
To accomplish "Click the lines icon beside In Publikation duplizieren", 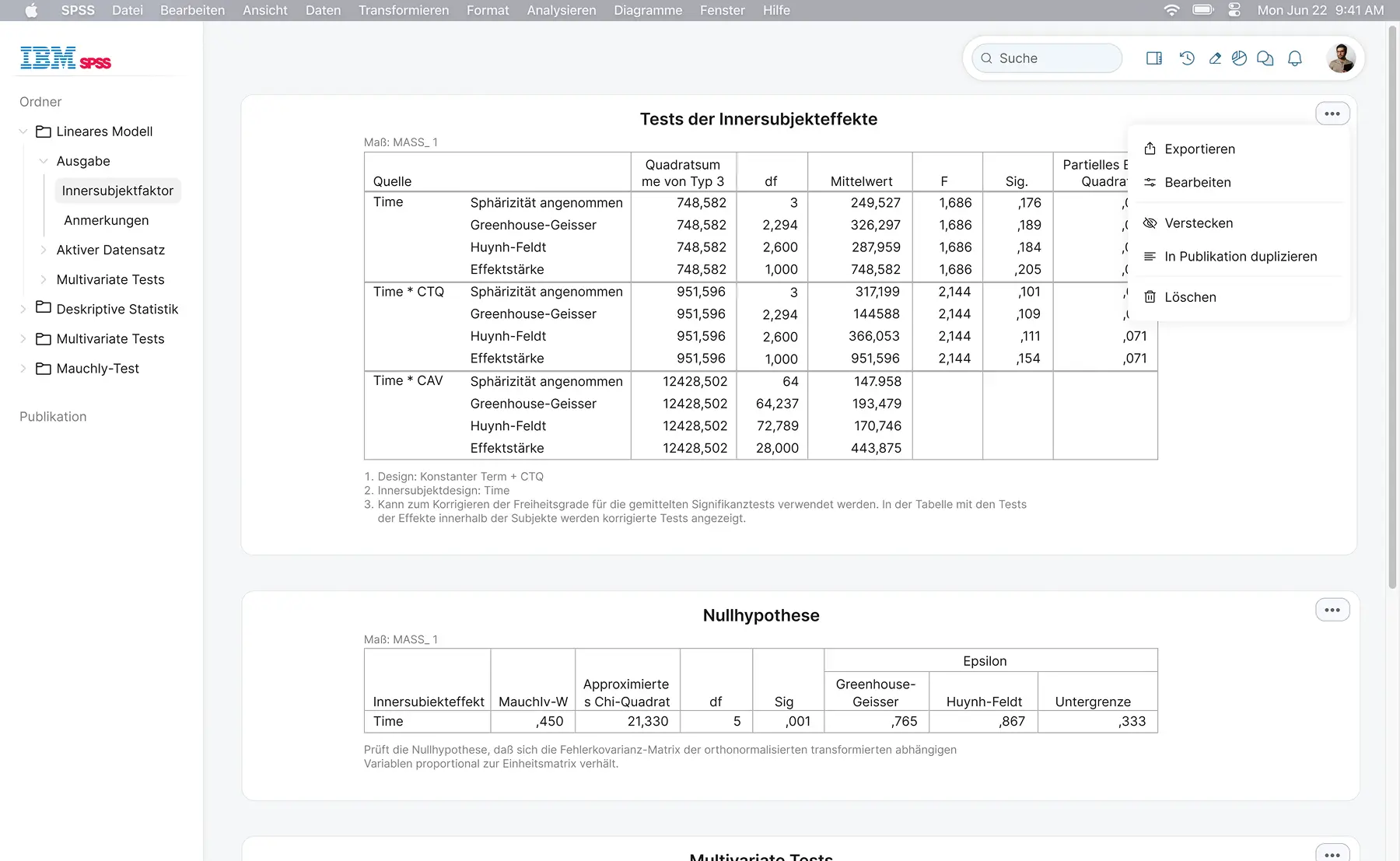I will pos(1150,257).
